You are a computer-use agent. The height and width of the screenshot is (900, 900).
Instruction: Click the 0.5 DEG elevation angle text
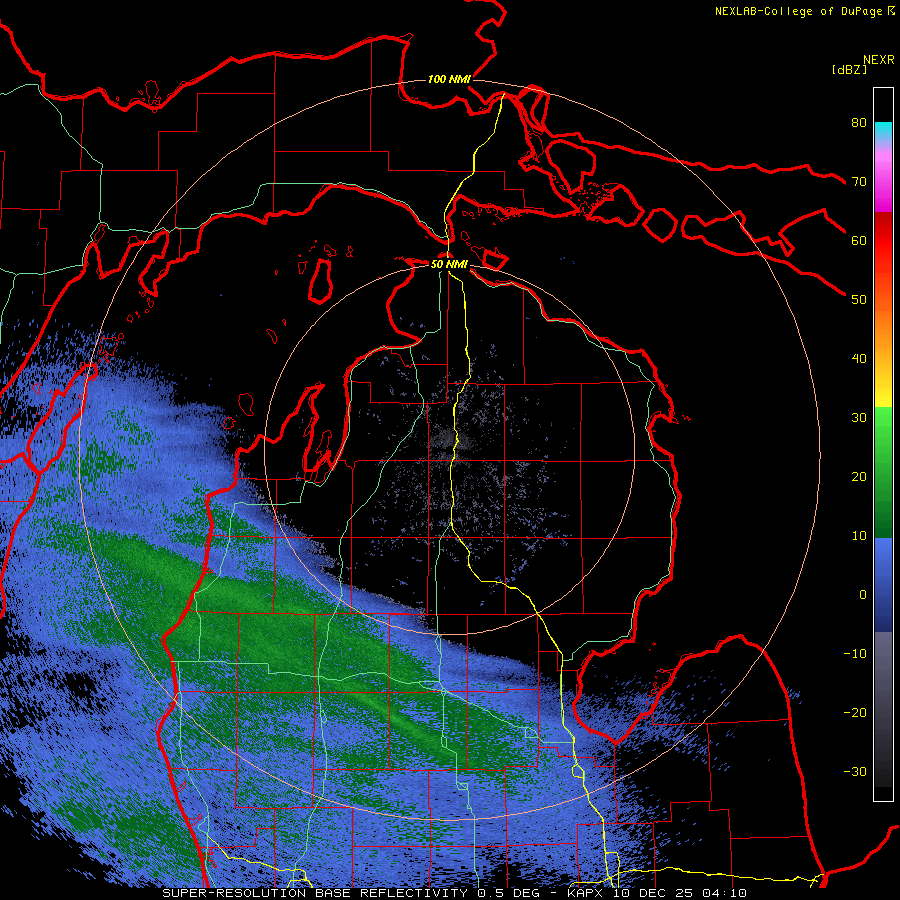pos(508,893)
